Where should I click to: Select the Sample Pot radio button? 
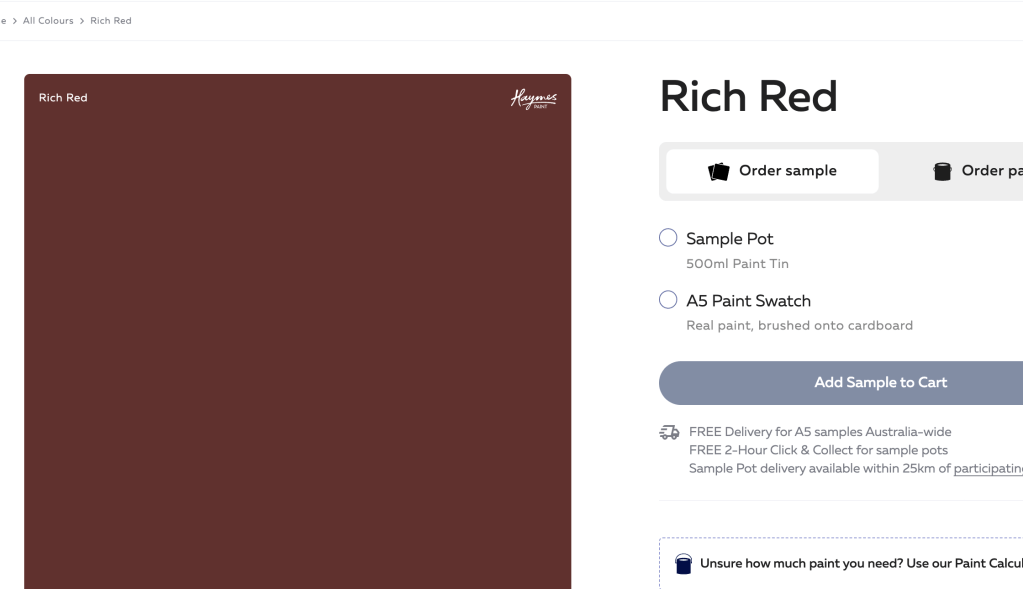click(668, 238)
